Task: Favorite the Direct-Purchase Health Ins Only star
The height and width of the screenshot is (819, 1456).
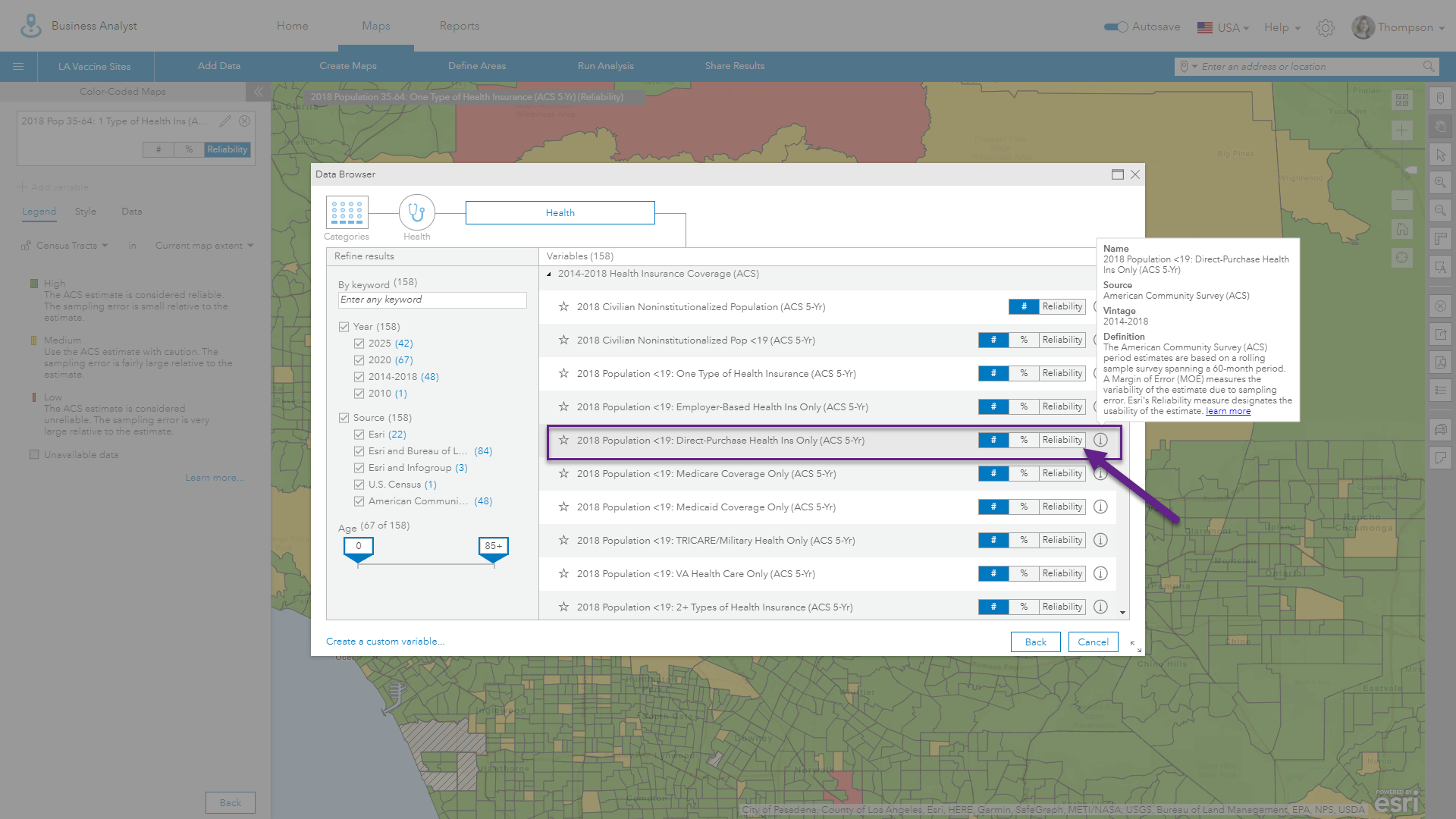Action: [563, 441]
